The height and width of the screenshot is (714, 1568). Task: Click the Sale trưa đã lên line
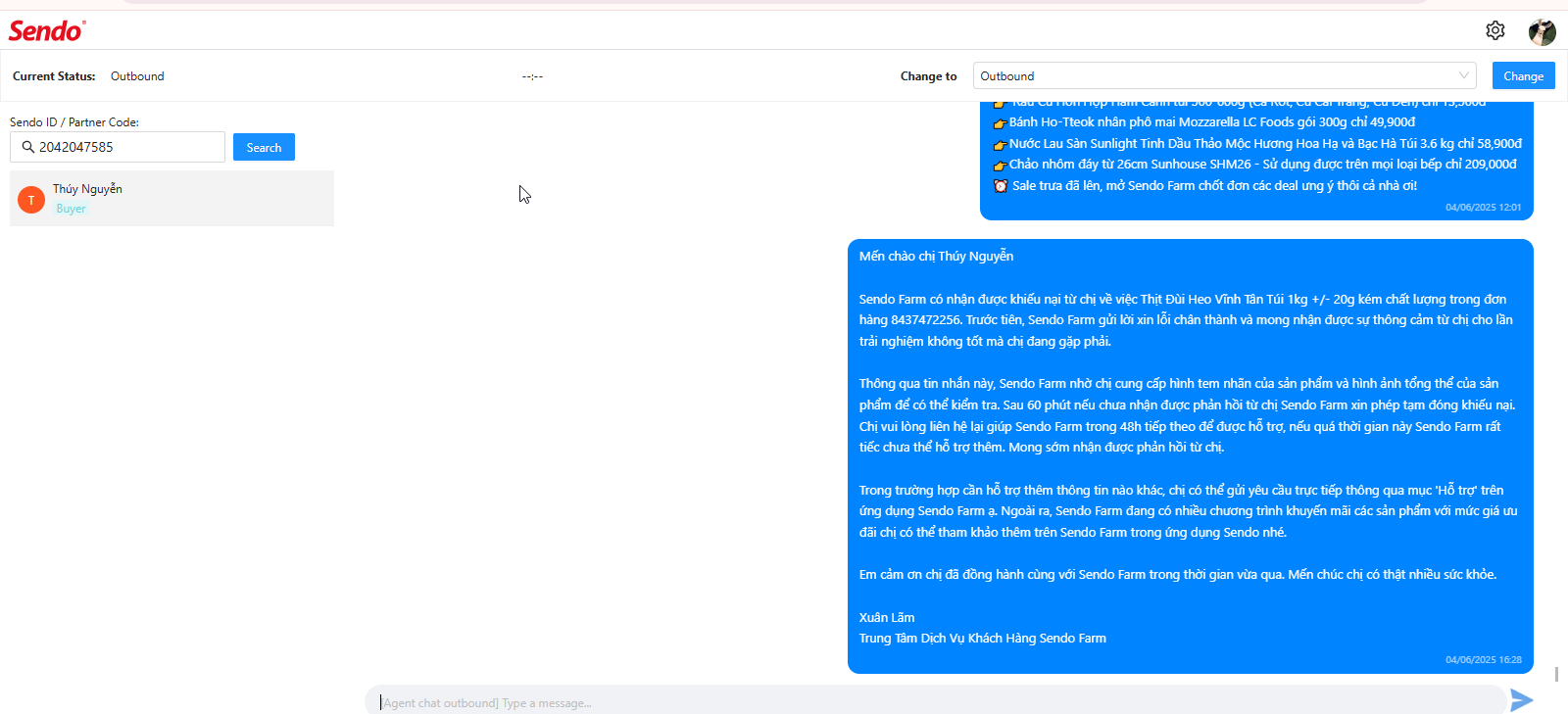(1214, 186)
